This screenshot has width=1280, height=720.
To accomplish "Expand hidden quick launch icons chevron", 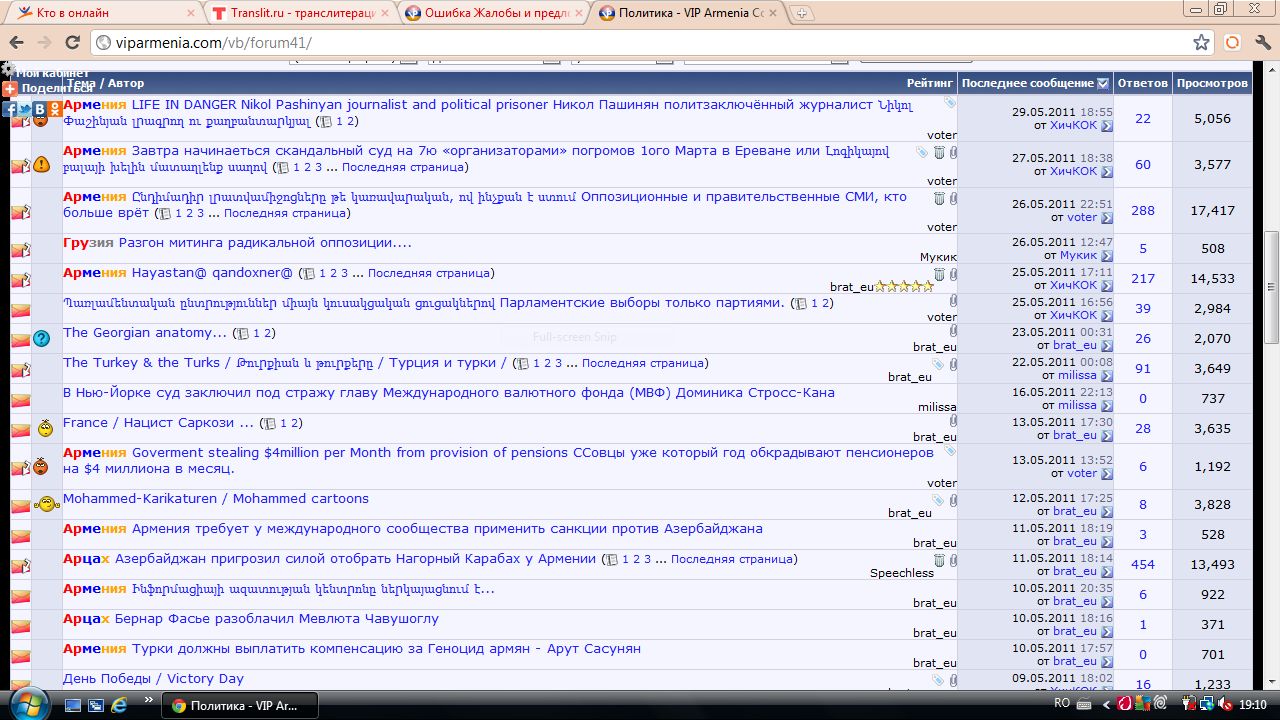I will click(x=149, y=700).
